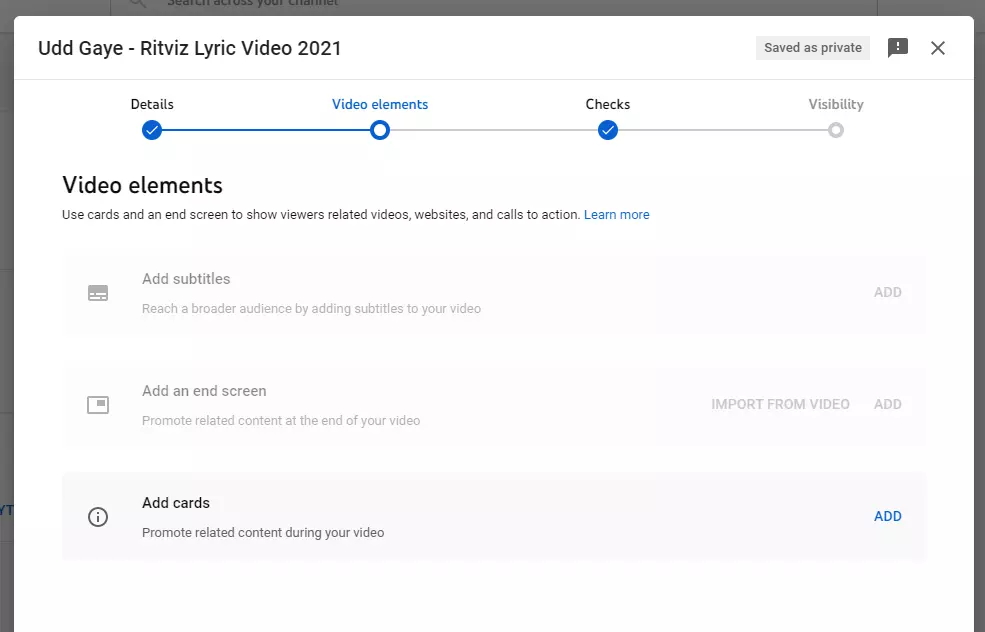
Task: Add subtitles using the ADD button
Action: 888,292
